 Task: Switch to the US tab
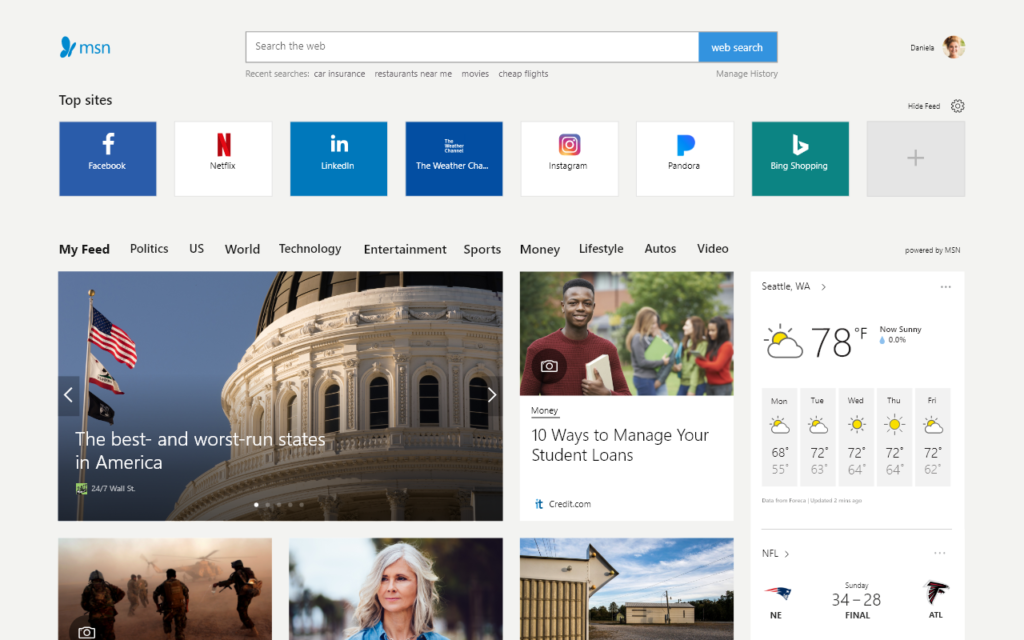click(x=197, y=248)
